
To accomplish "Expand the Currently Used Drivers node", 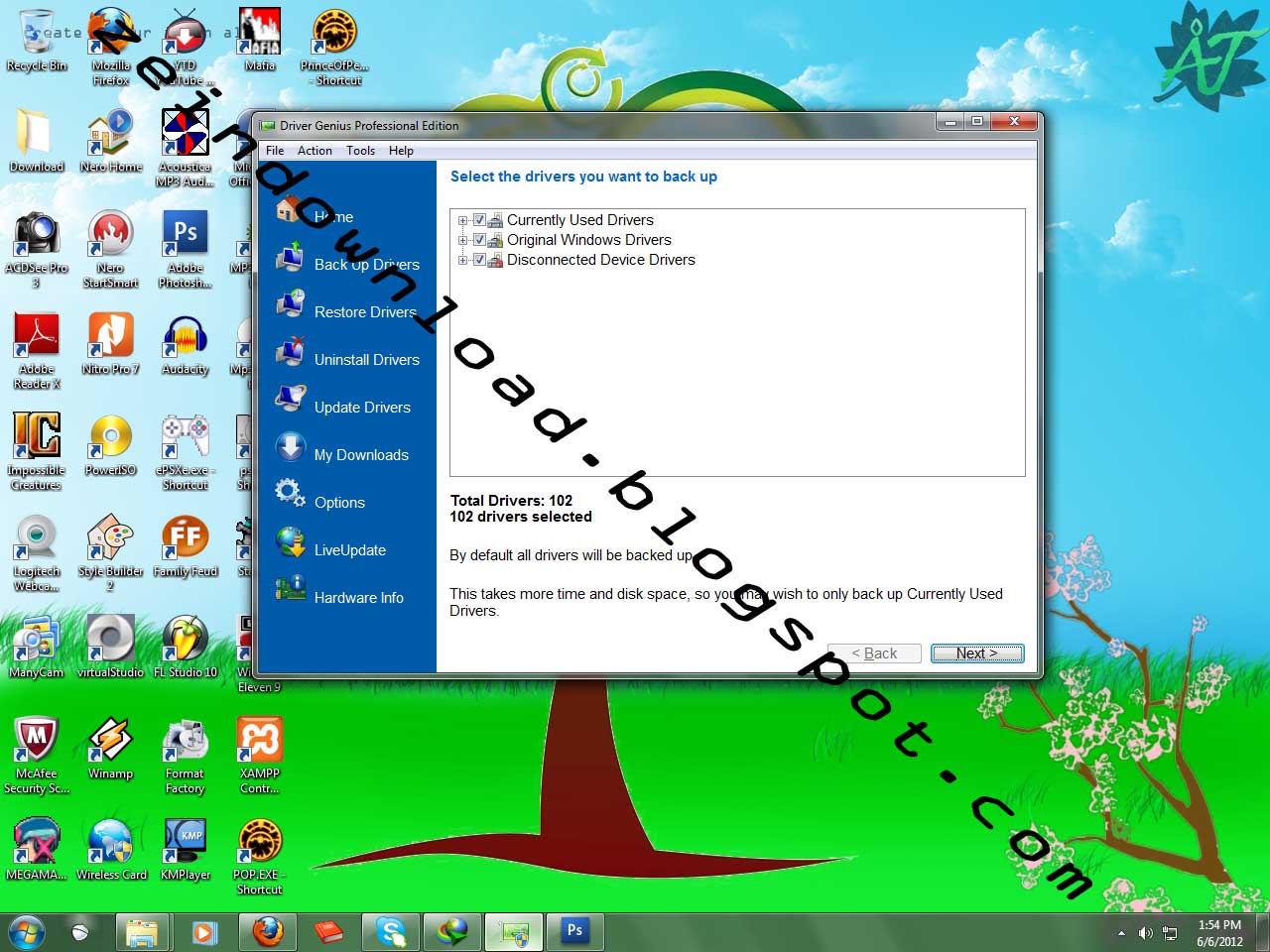I will tap(462, 220).
